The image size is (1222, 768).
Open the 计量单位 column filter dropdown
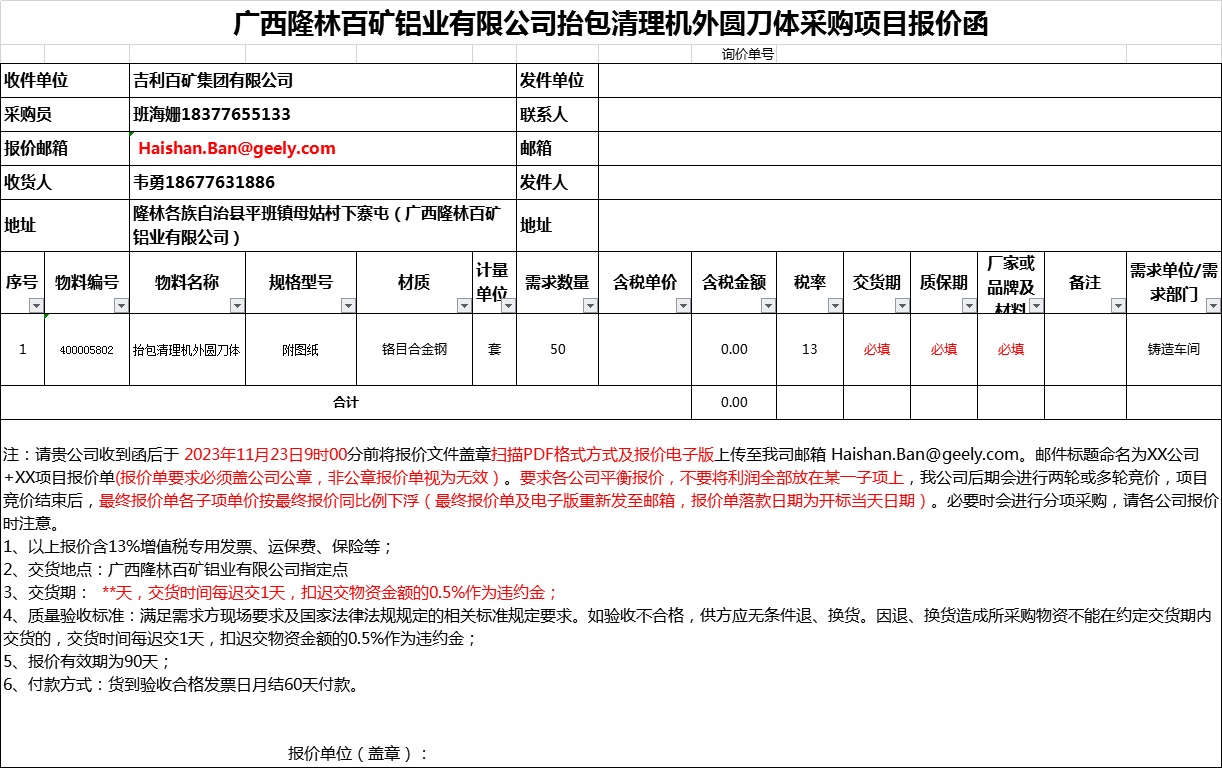pos(508,306)
